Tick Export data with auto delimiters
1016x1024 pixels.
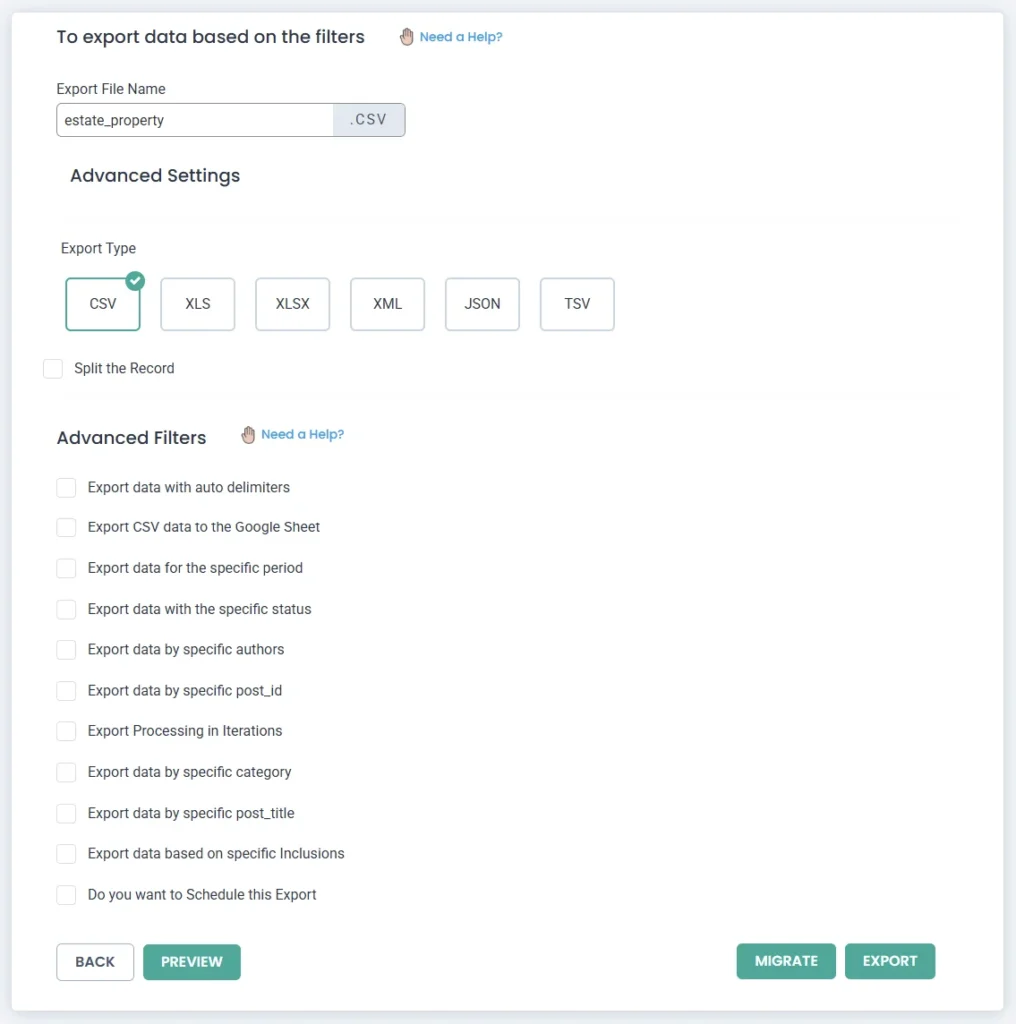[x=67, y=488]
